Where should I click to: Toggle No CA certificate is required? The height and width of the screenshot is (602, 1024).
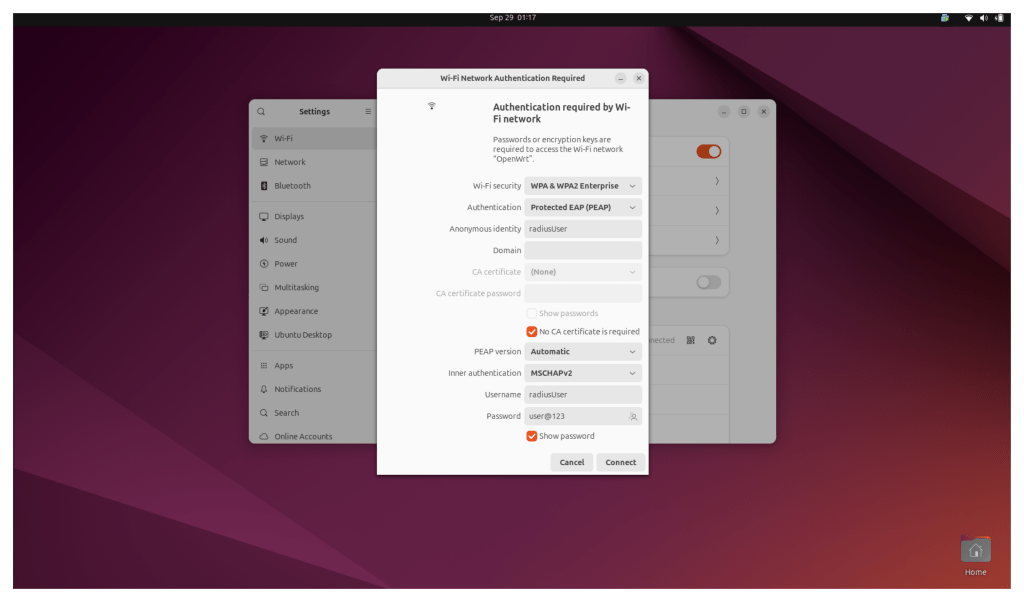coord(532,332)
